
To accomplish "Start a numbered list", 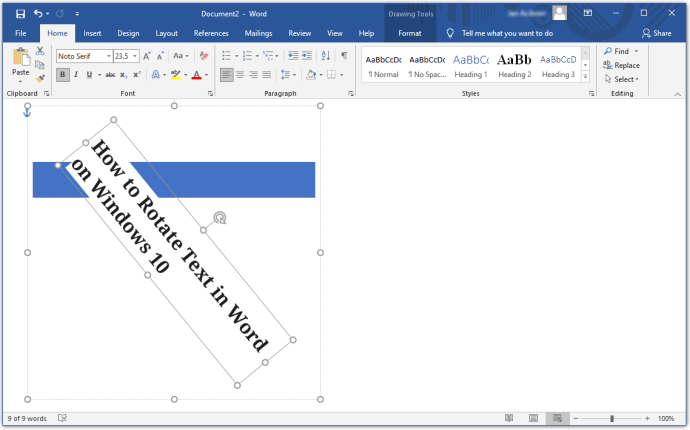I will point(247,56).
